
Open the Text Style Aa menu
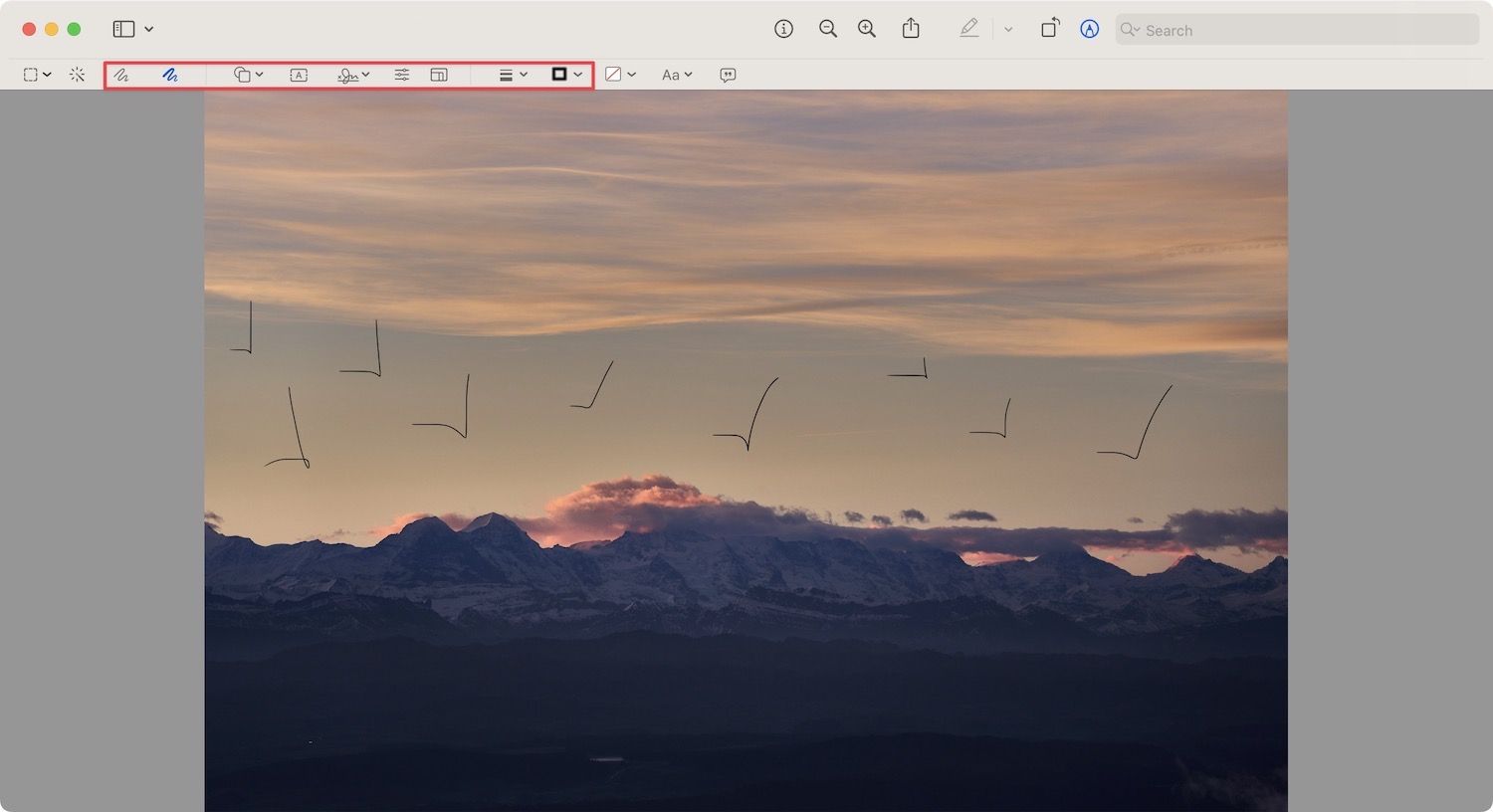click(676, 74)
